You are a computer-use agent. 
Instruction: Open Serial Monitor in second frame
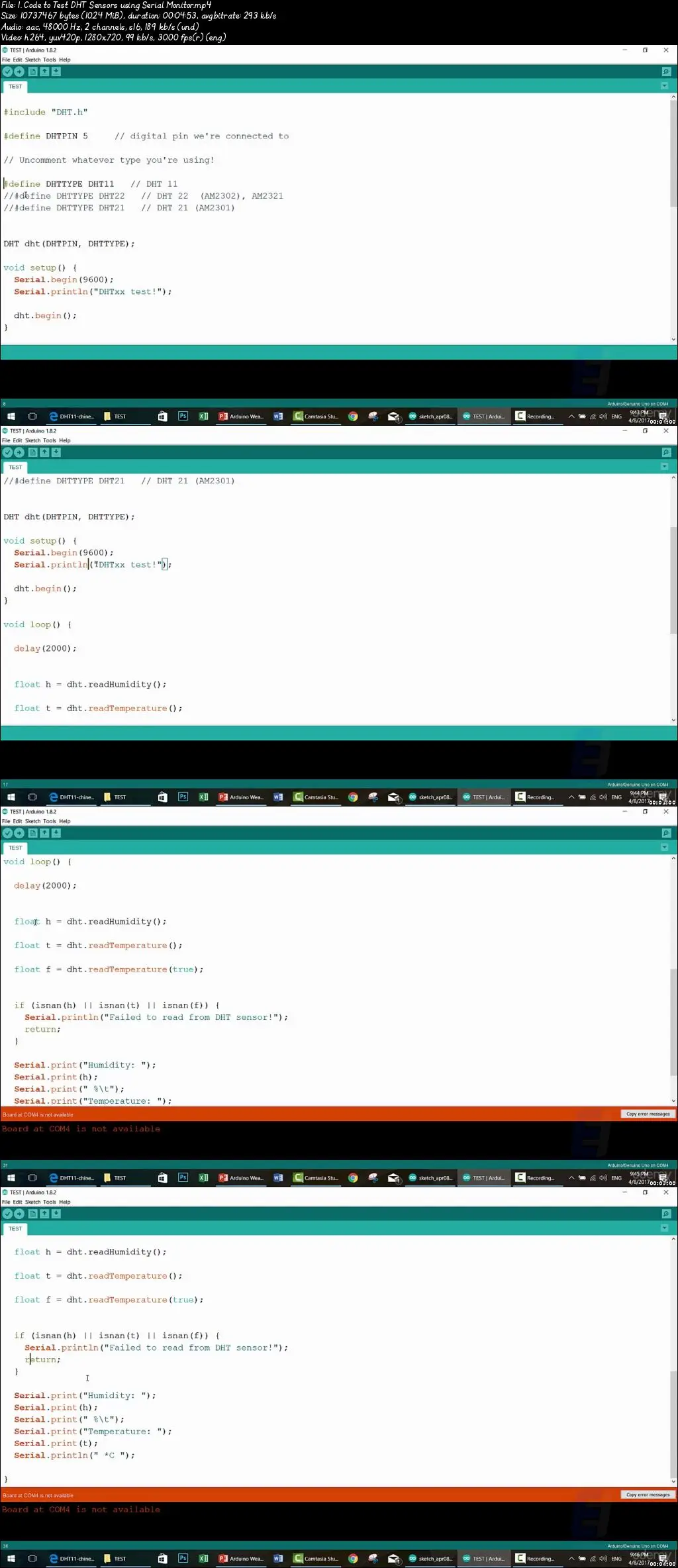666,452
